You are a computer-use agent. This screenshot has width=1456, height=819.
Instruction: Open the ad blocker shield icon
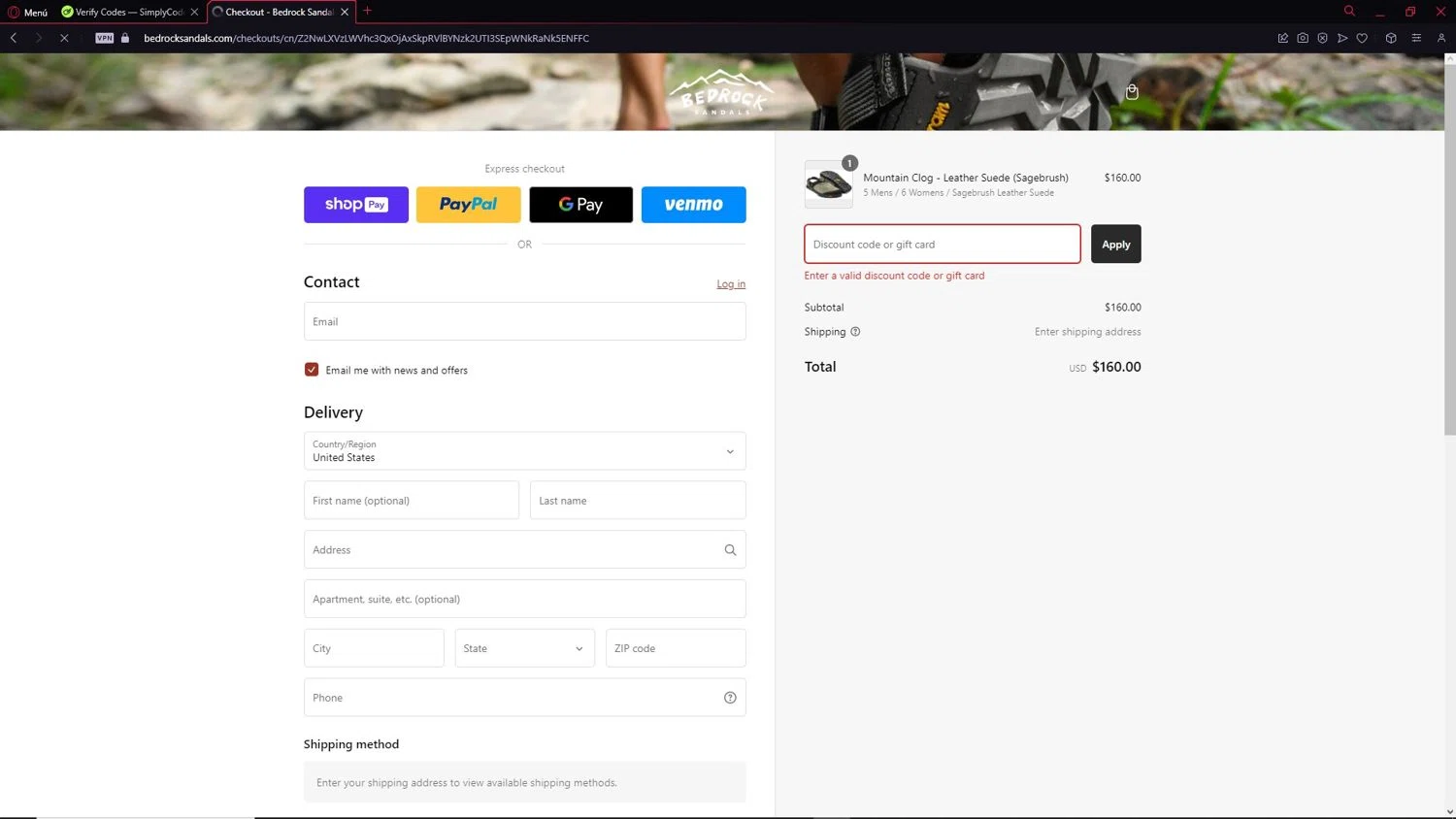click(1322, 38)
